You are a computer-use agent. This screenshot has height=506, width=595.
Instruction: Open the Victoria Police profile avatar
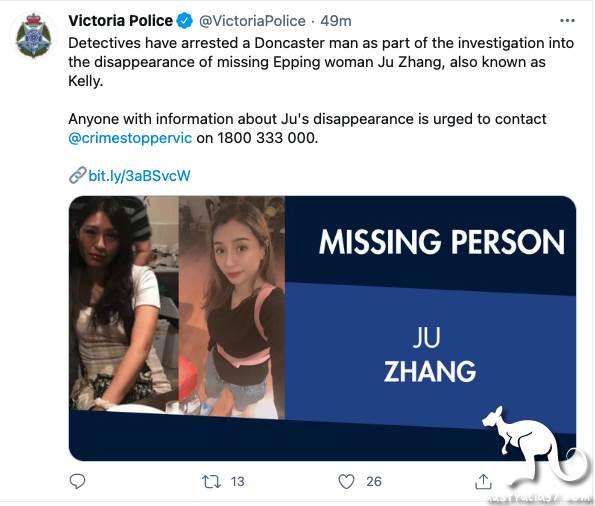pos(34,36)
